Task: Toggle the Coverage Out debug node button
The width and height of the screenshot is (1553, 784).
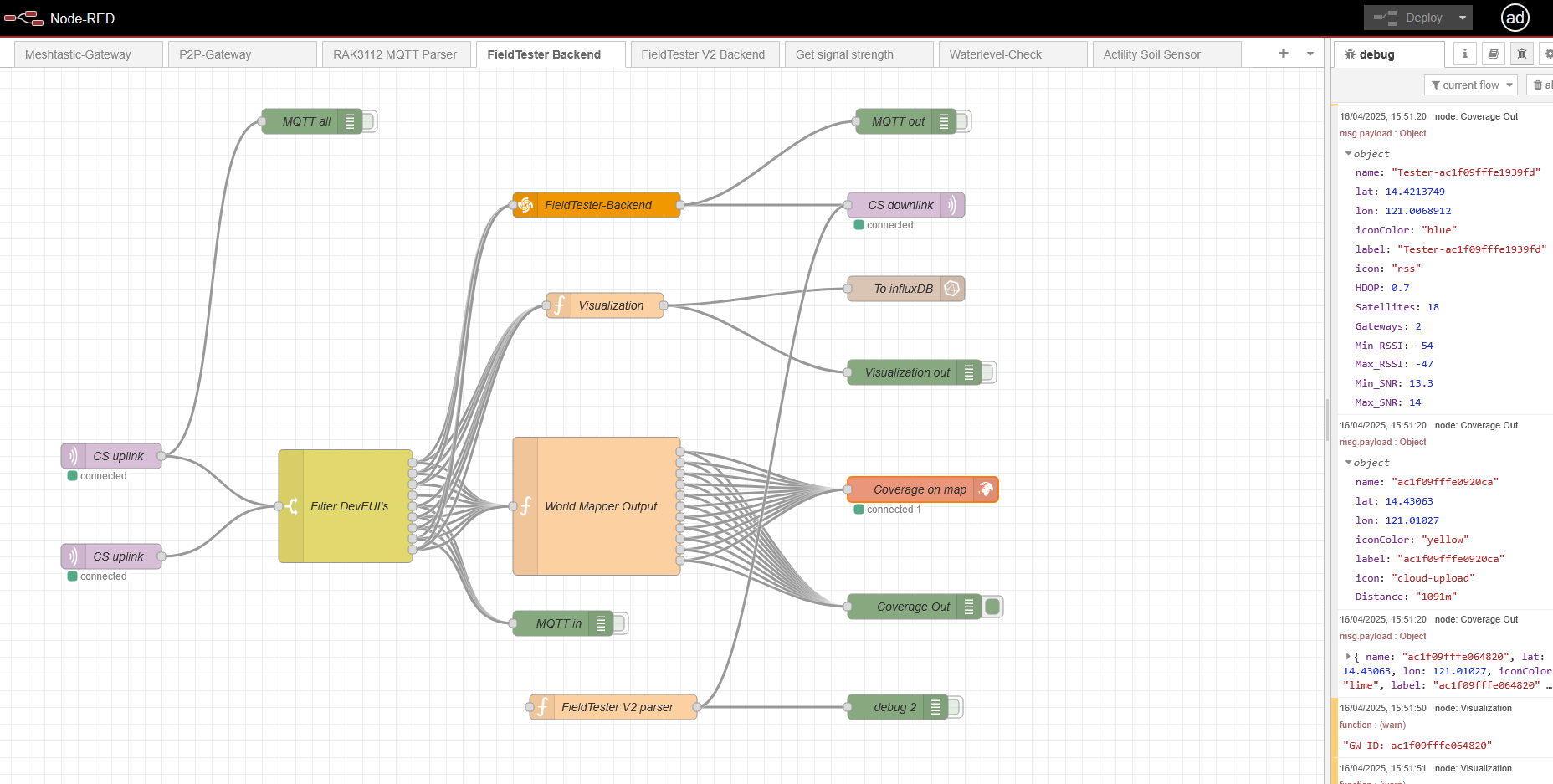Action: pos(993,607)
